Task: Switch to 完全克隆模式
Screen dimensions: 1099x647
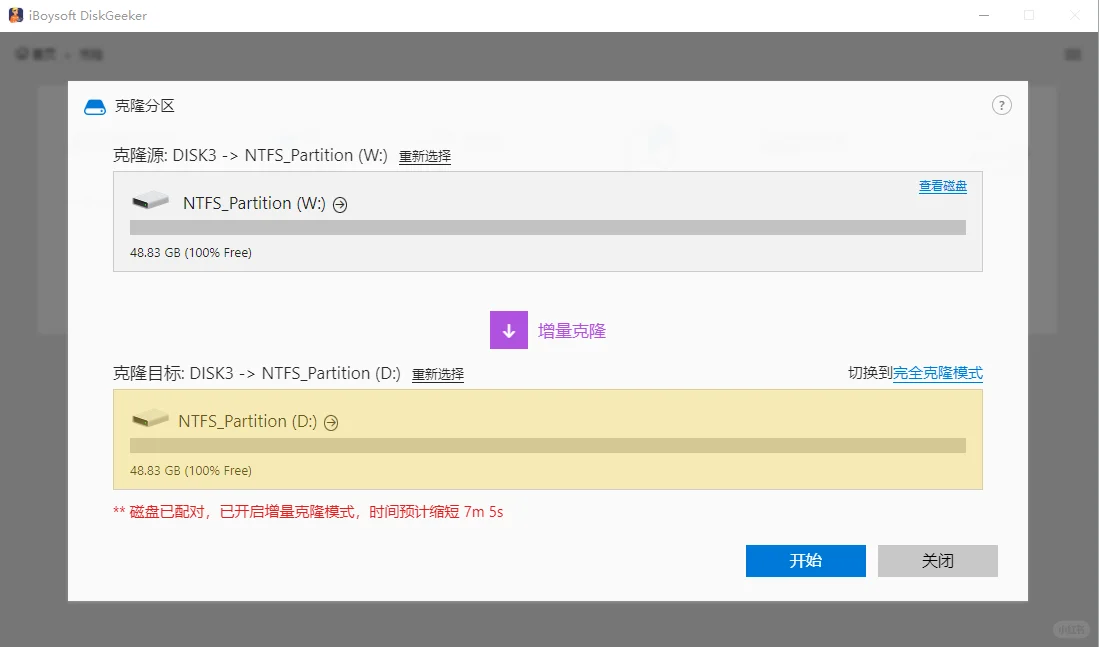Action: click(x=938, y=373)
